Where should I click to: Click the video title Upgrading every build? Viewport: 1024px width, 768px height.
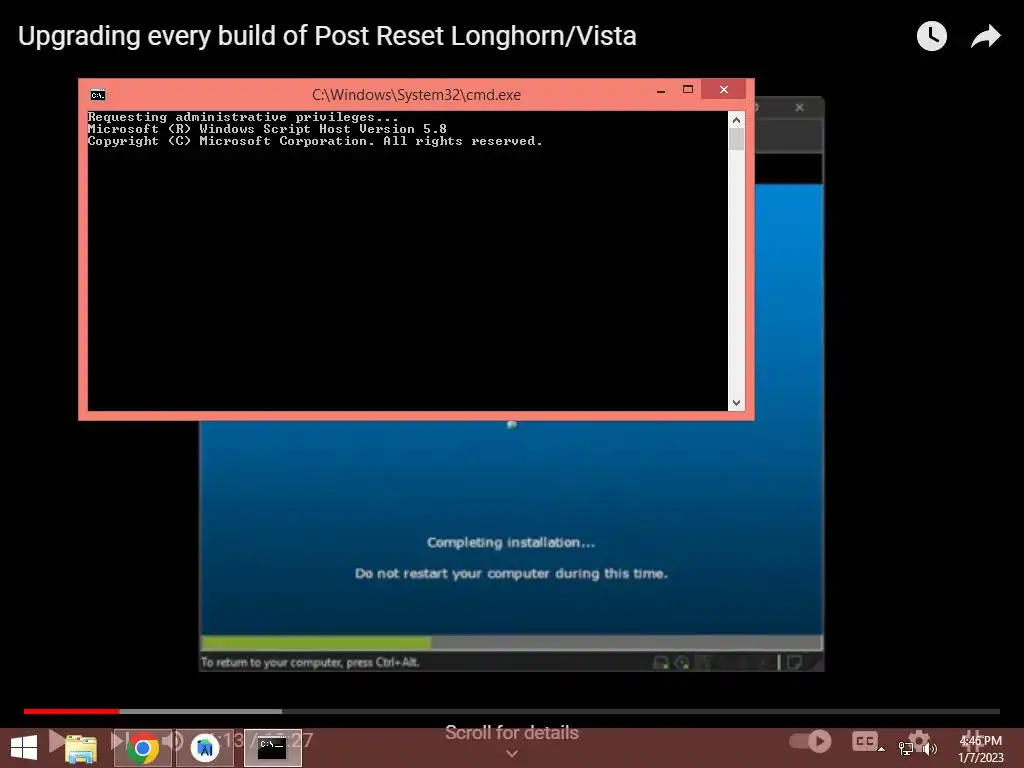[x=327, y=36]
